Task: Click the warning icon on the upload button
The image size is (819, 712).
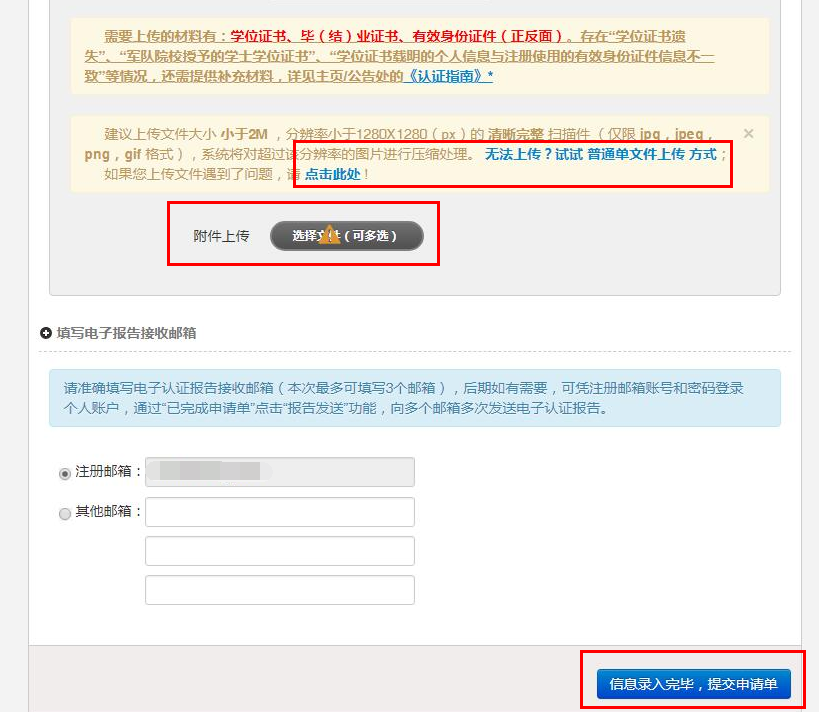Action: 329,235
